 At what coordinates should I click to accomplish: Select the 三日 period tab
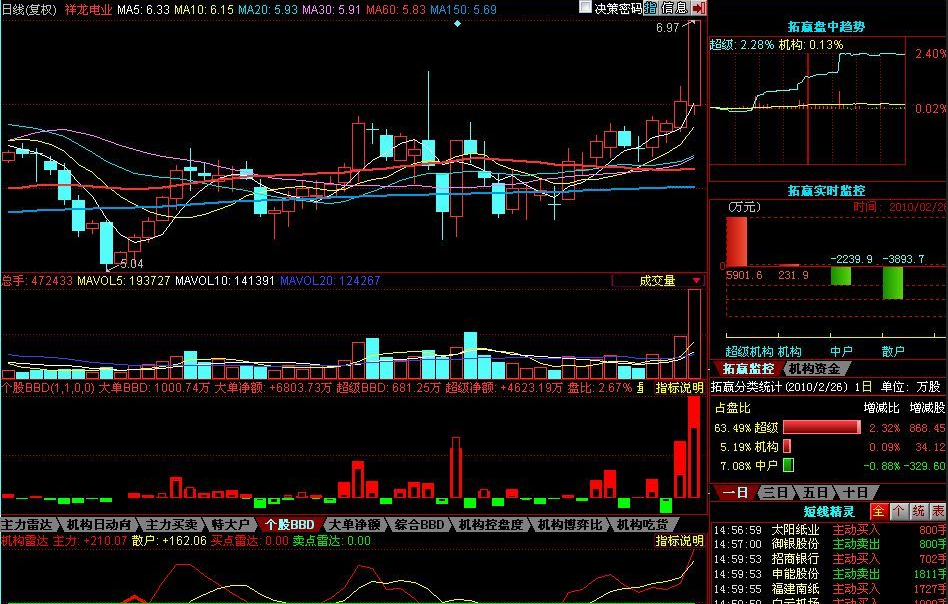[x=775, y=492]
